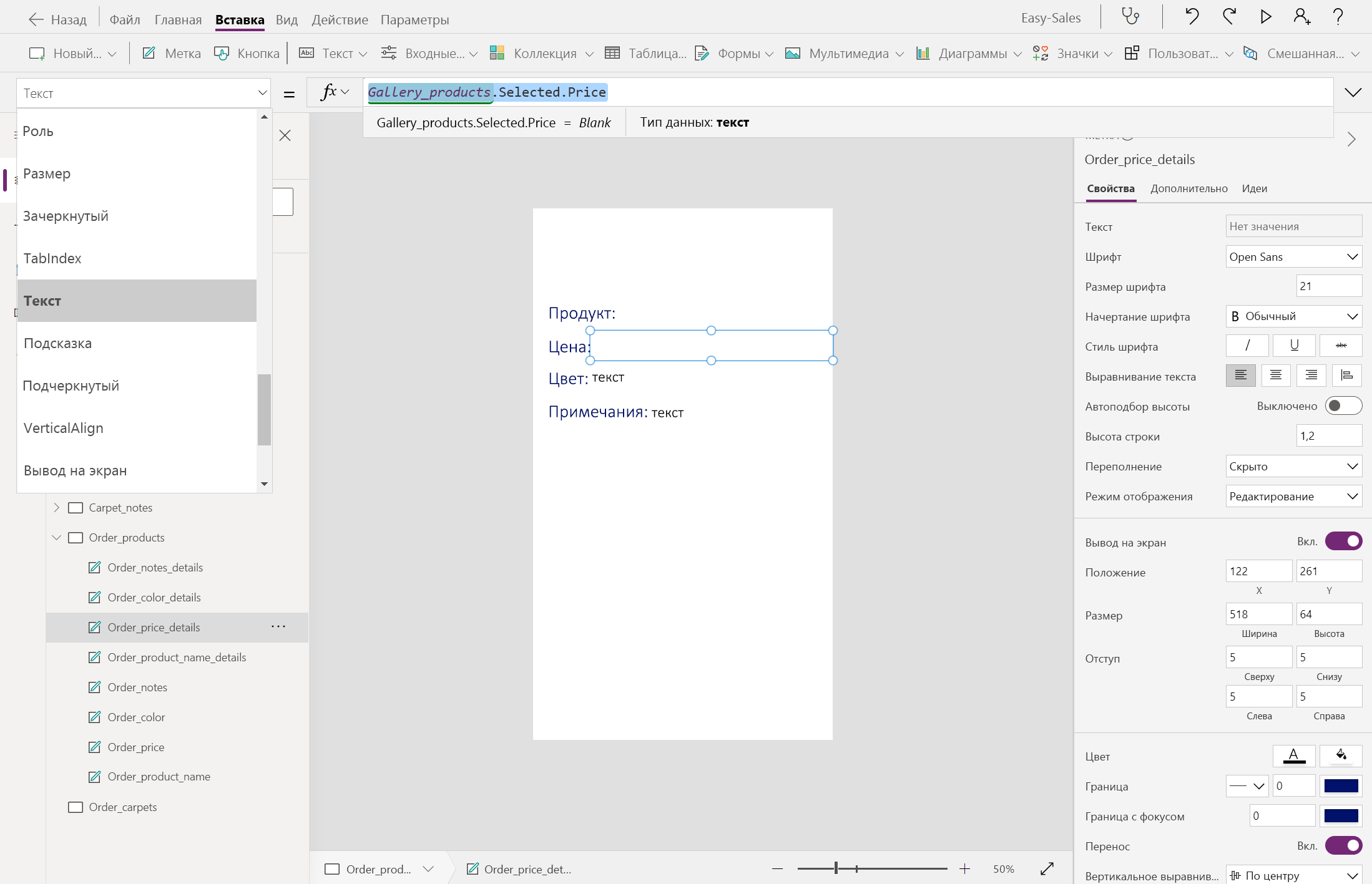Click the App checker stethoscope icon
Image resolution: width=1372 pixels, height=884 pixels.
click(x=1130, y=17)
